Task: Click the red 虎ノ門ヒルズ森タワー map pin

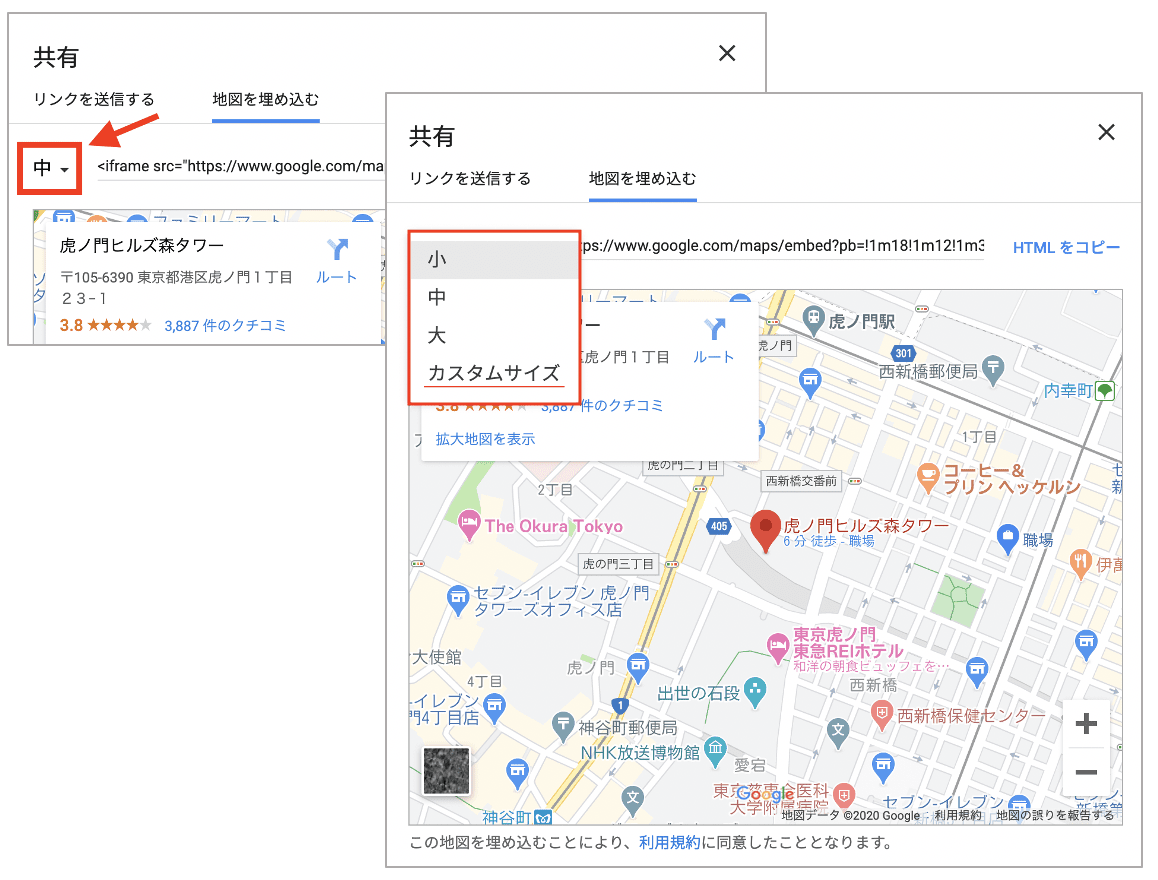Action: 766,530
